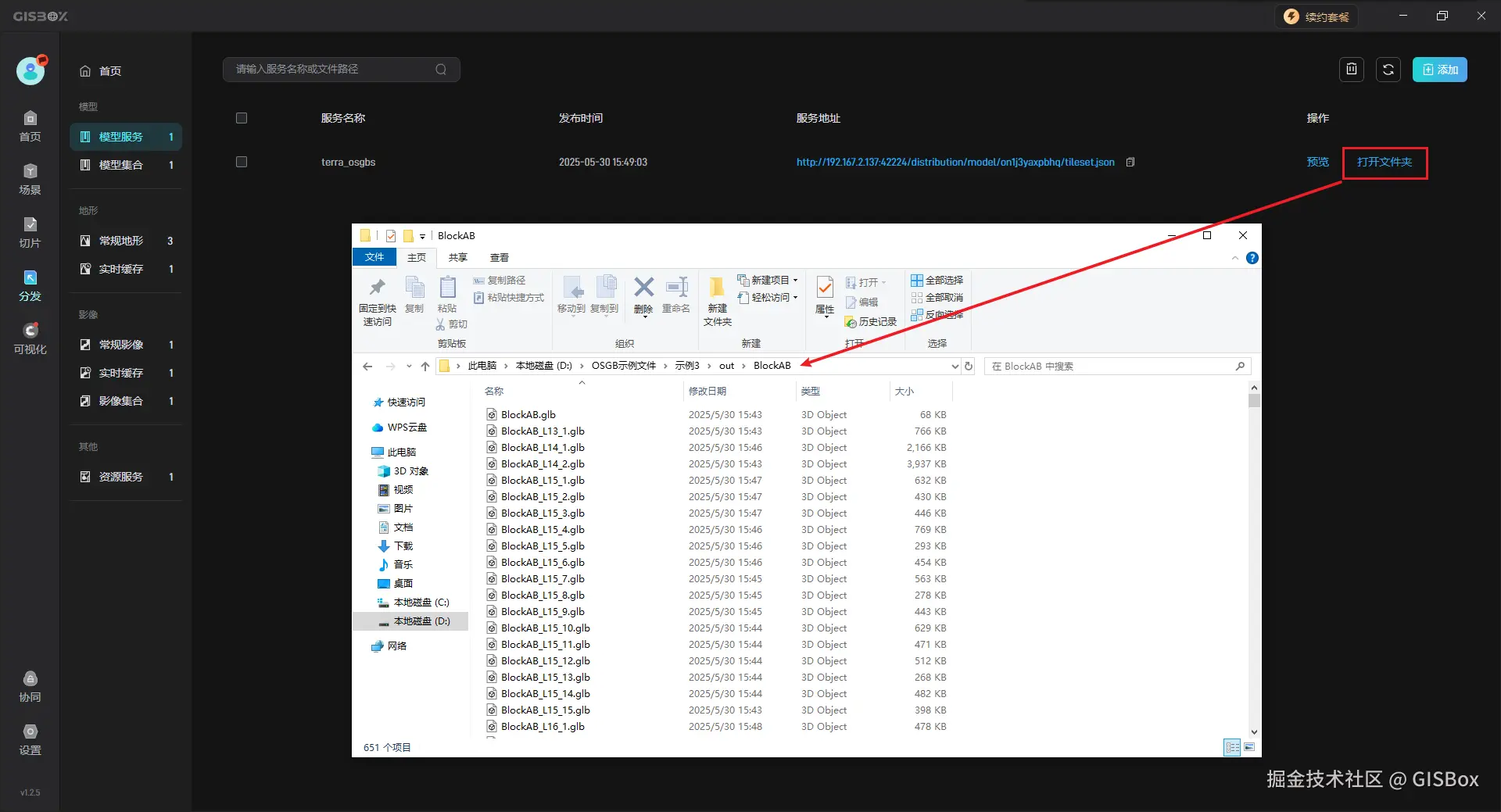Refresh the Explorer address bar
The width and height of the screenshot is (1501, 812).
[969, 366]
